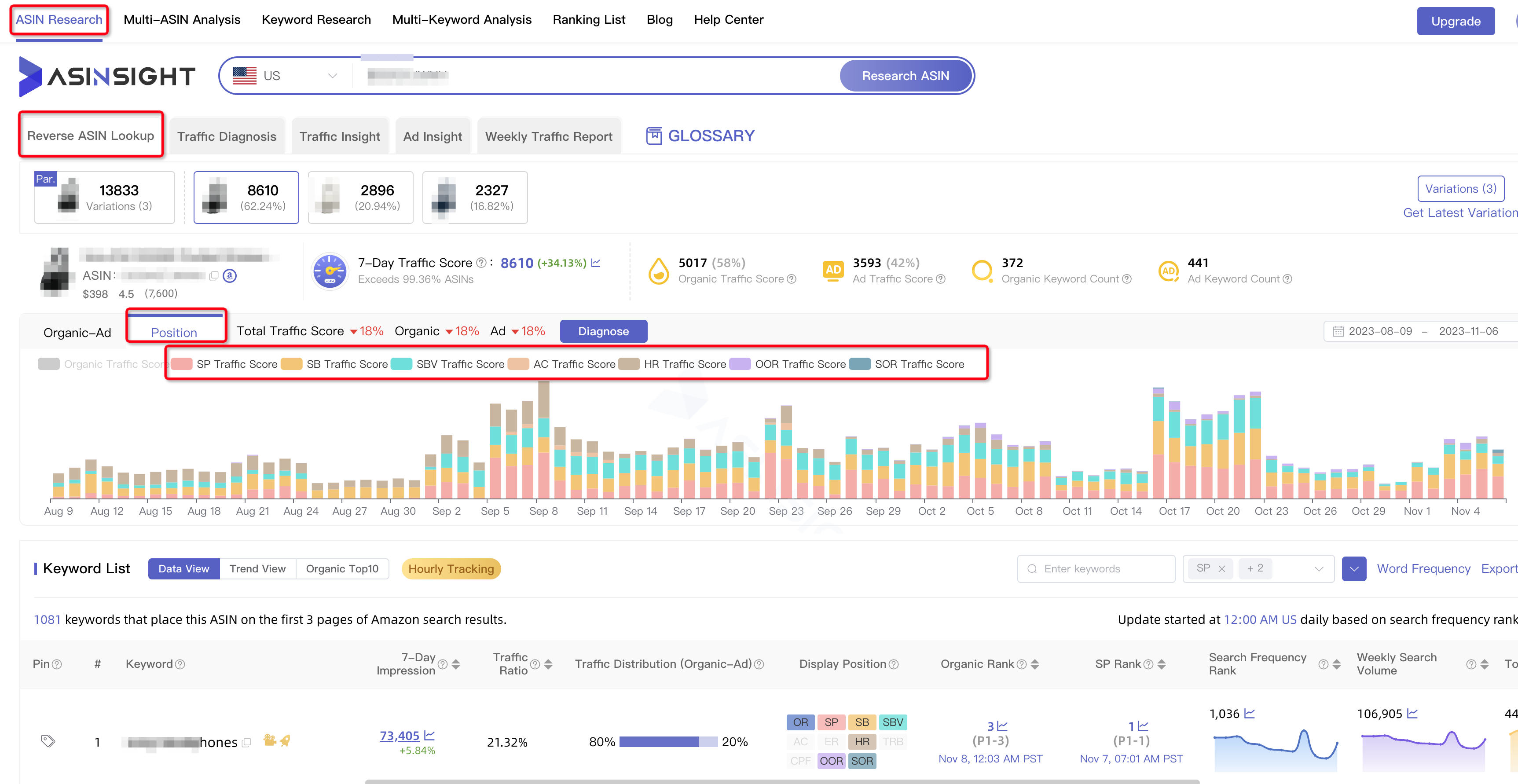Switch to Traffic Diagnosis tab
This screenshot has width=1518, height=784.
[226, 136]
